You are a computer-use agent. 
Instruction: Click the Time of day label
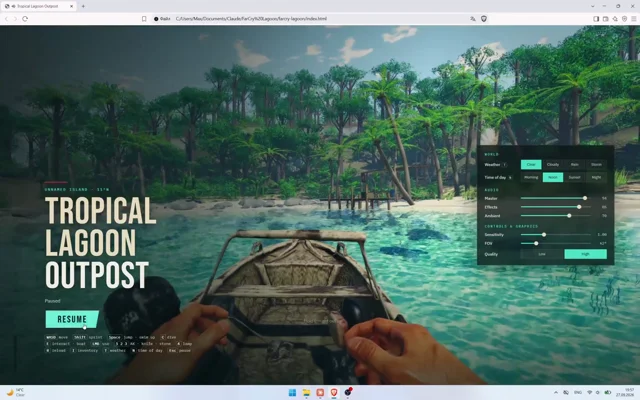[x=495, y=177]
